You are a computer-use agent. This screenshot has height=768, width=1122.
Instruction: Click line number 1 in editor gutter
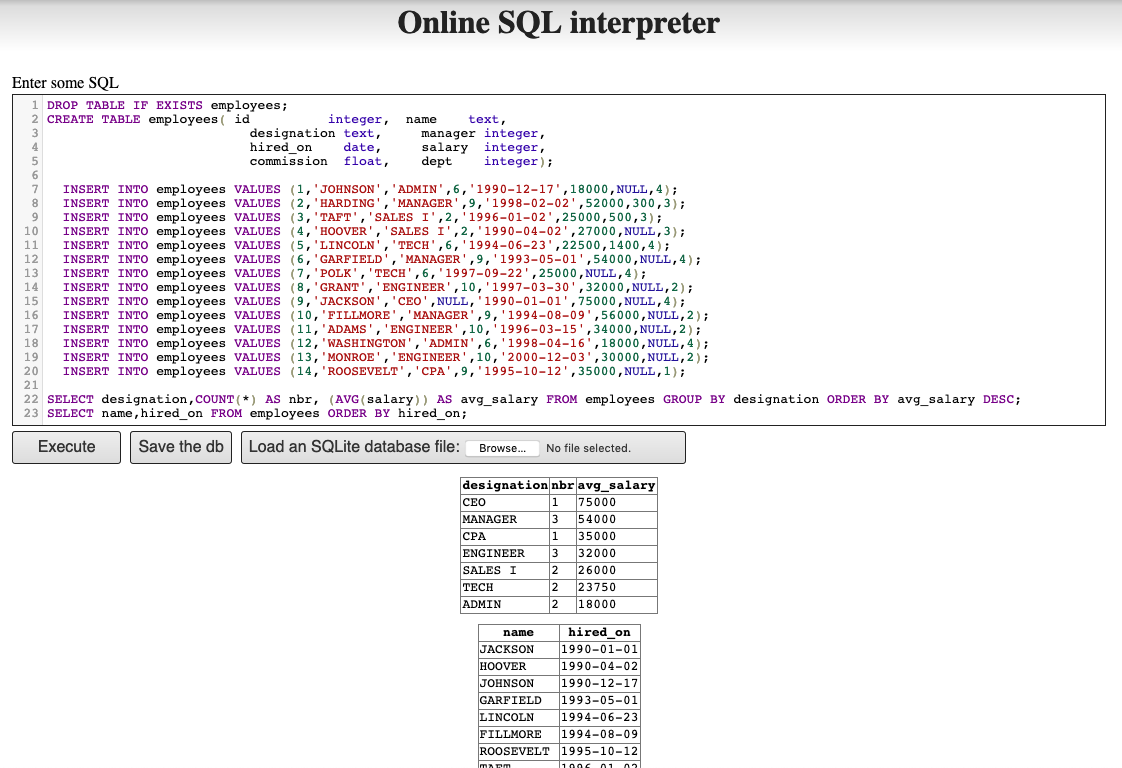click(x=35, y=105)
